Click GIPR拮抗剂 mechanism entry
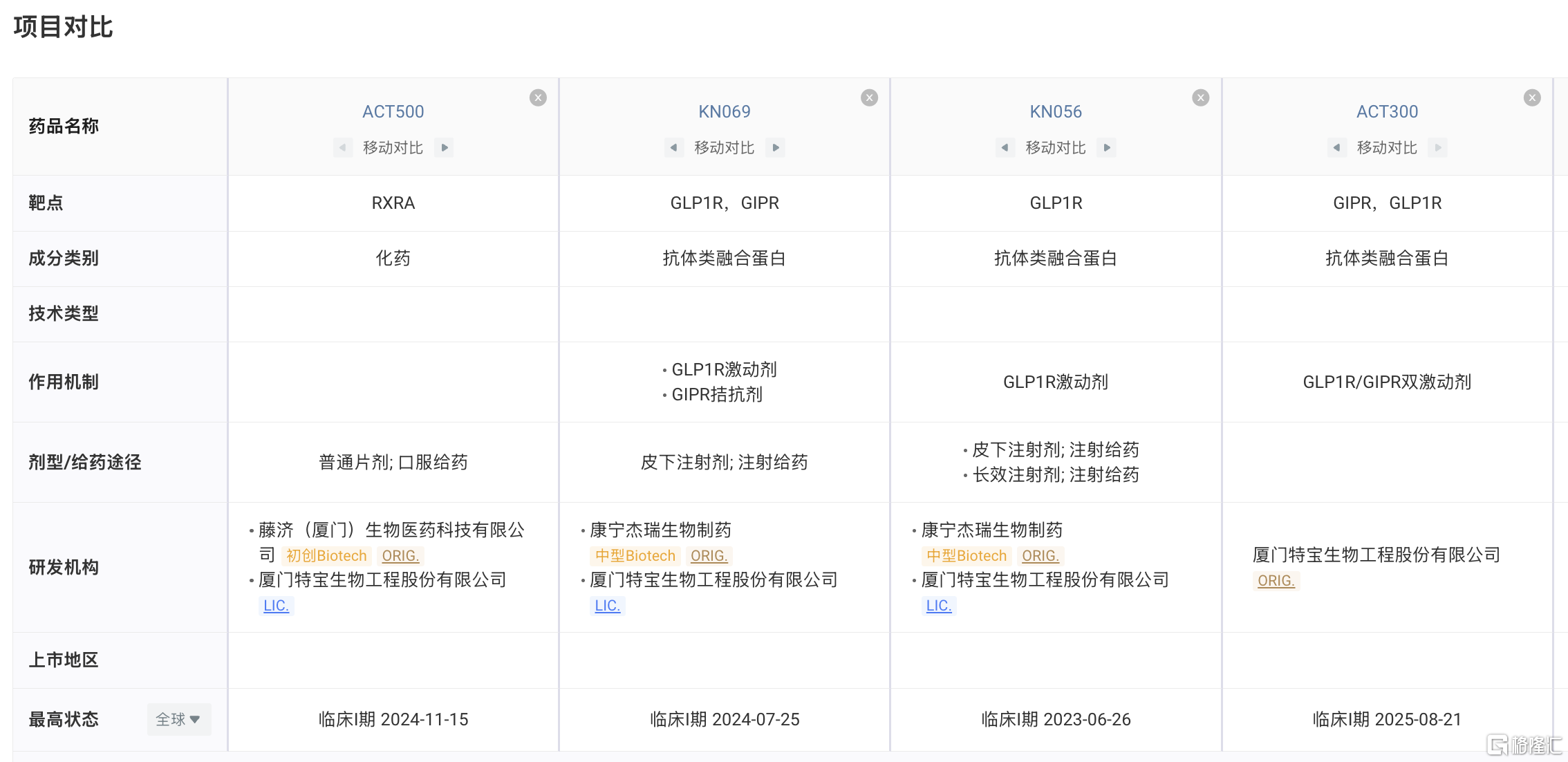Viewport: 1568px width, 762px height. click(717, 394)
